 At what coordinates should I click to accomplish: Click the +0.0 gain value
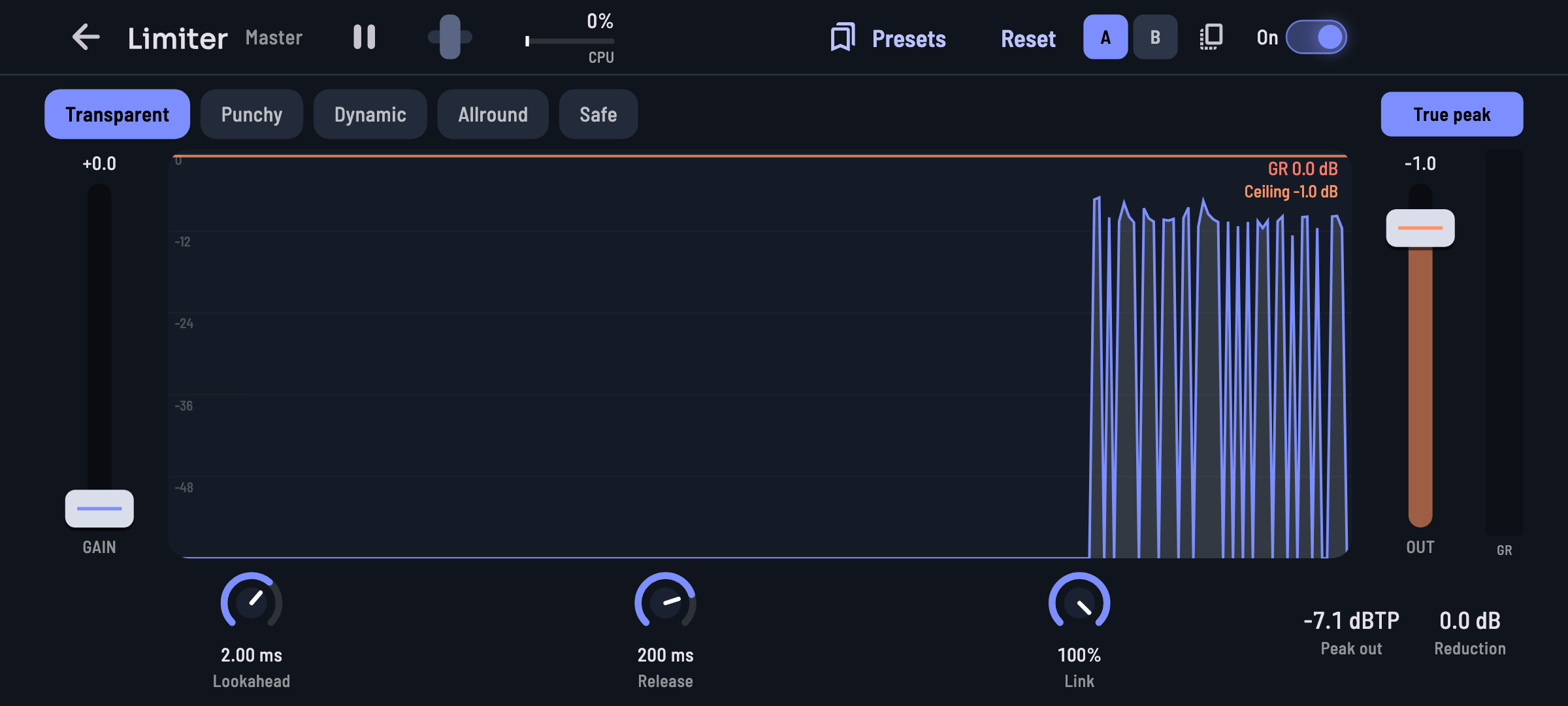99,163
